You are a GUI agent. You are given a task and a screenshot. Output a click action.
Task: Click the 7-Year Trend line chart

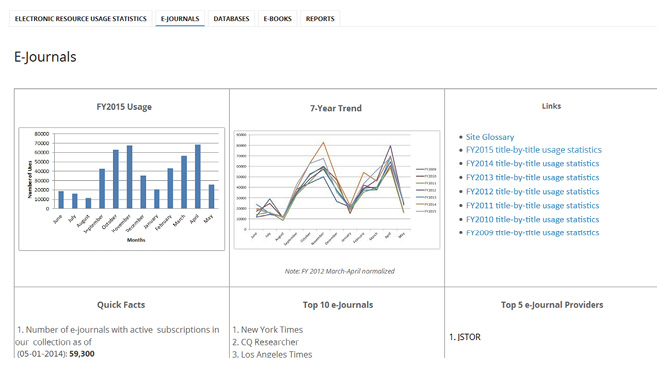337,190
